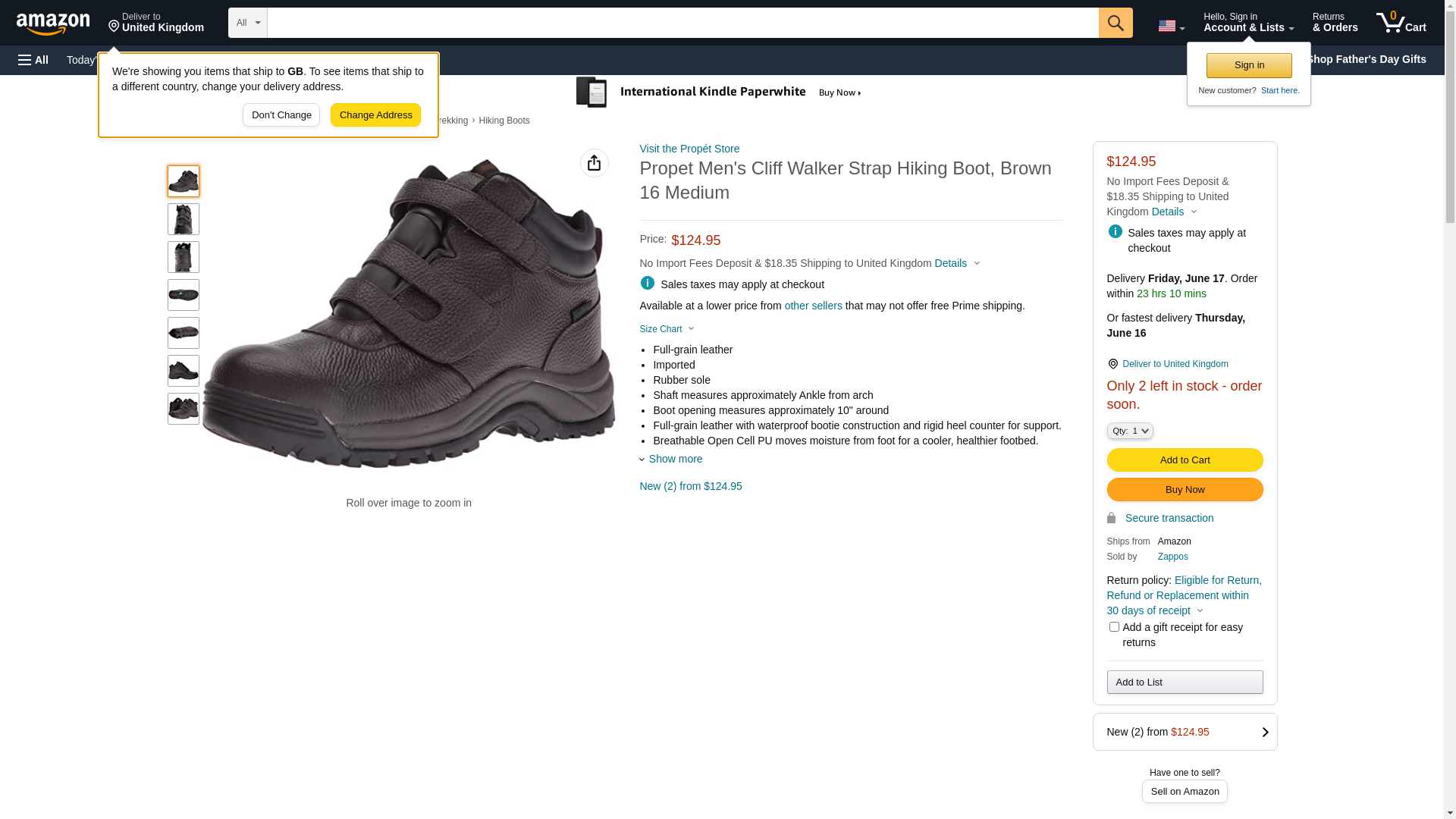Open Returns & Orders

point(1335,23)
